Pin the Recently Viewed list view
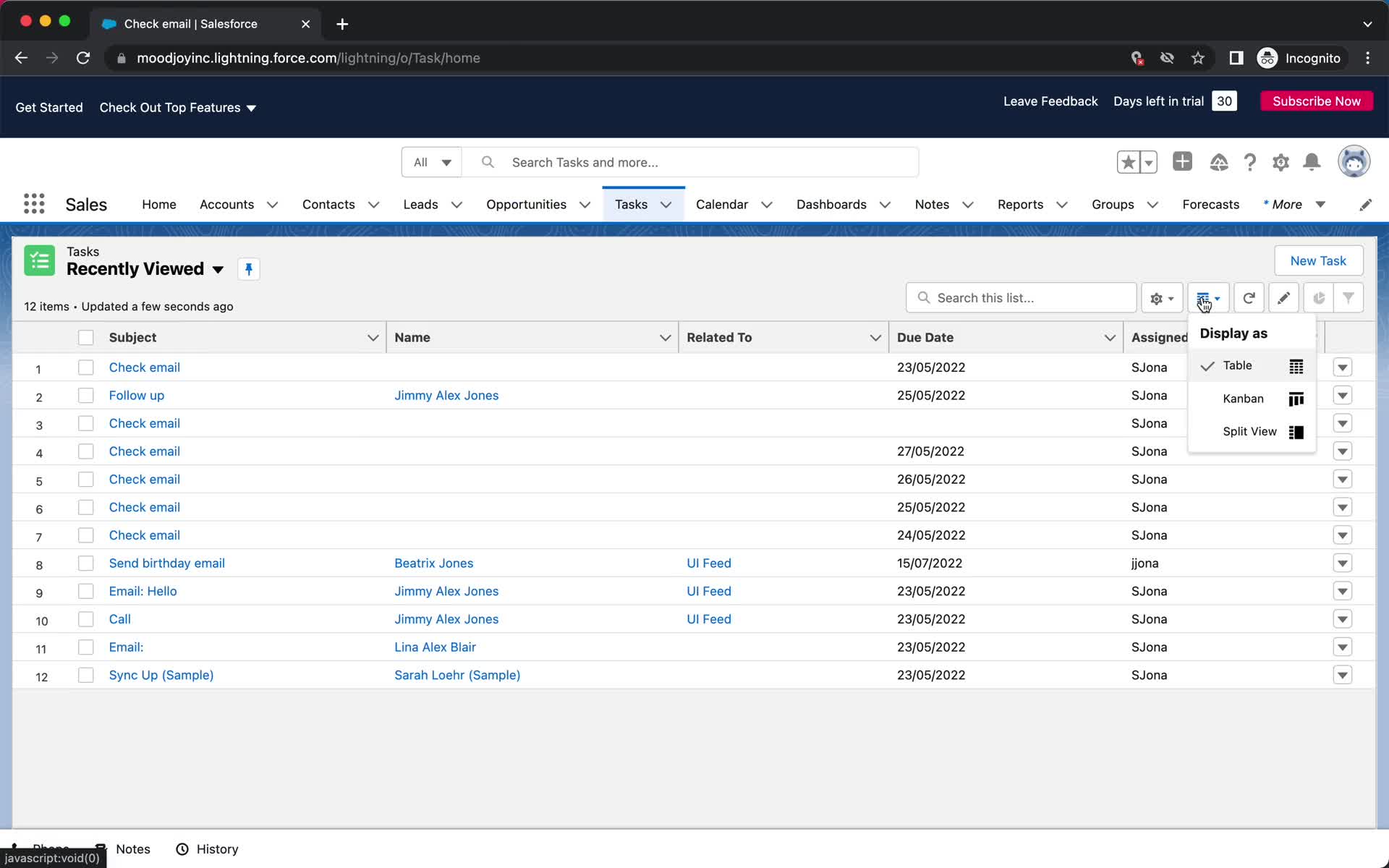Screen dimensions: 1389x868 point(248,269)
